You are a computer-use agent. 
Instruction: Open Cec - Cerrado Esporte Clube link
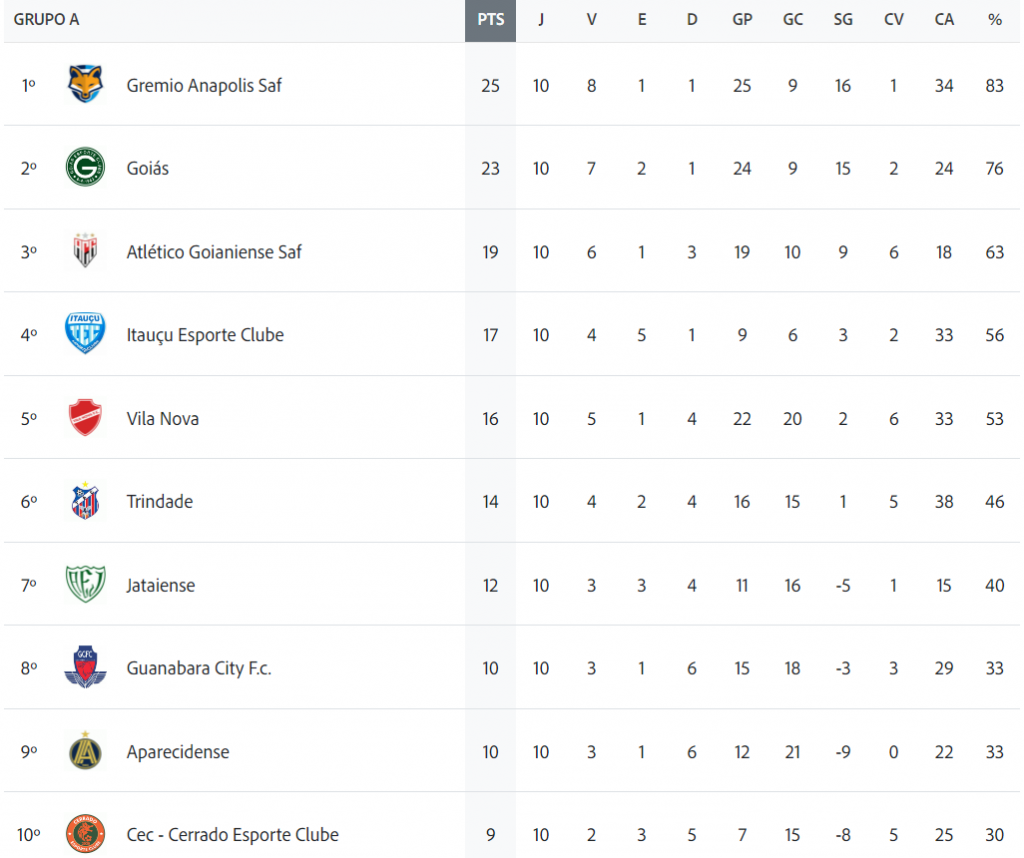[x=232, y=834]
